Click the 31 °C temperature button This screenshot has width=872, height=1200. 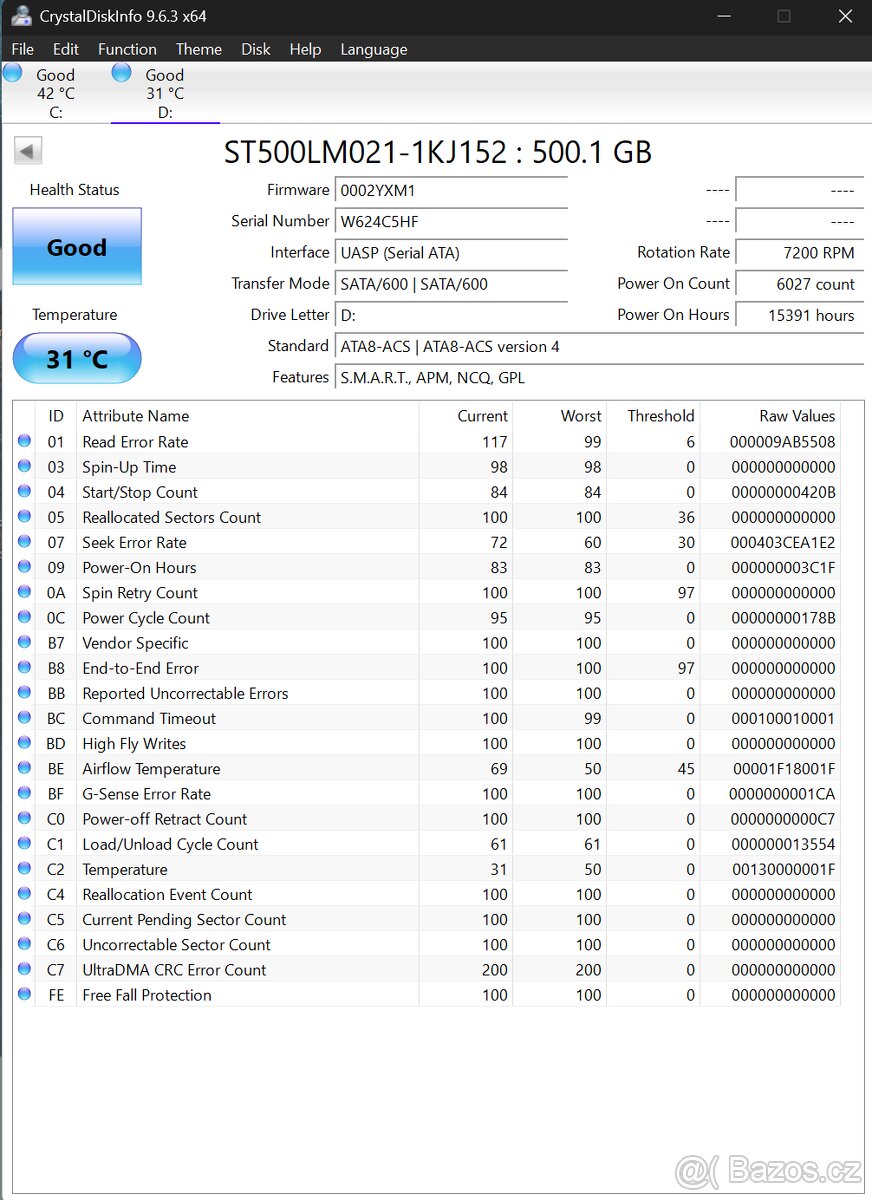click(x=77, y=358)
